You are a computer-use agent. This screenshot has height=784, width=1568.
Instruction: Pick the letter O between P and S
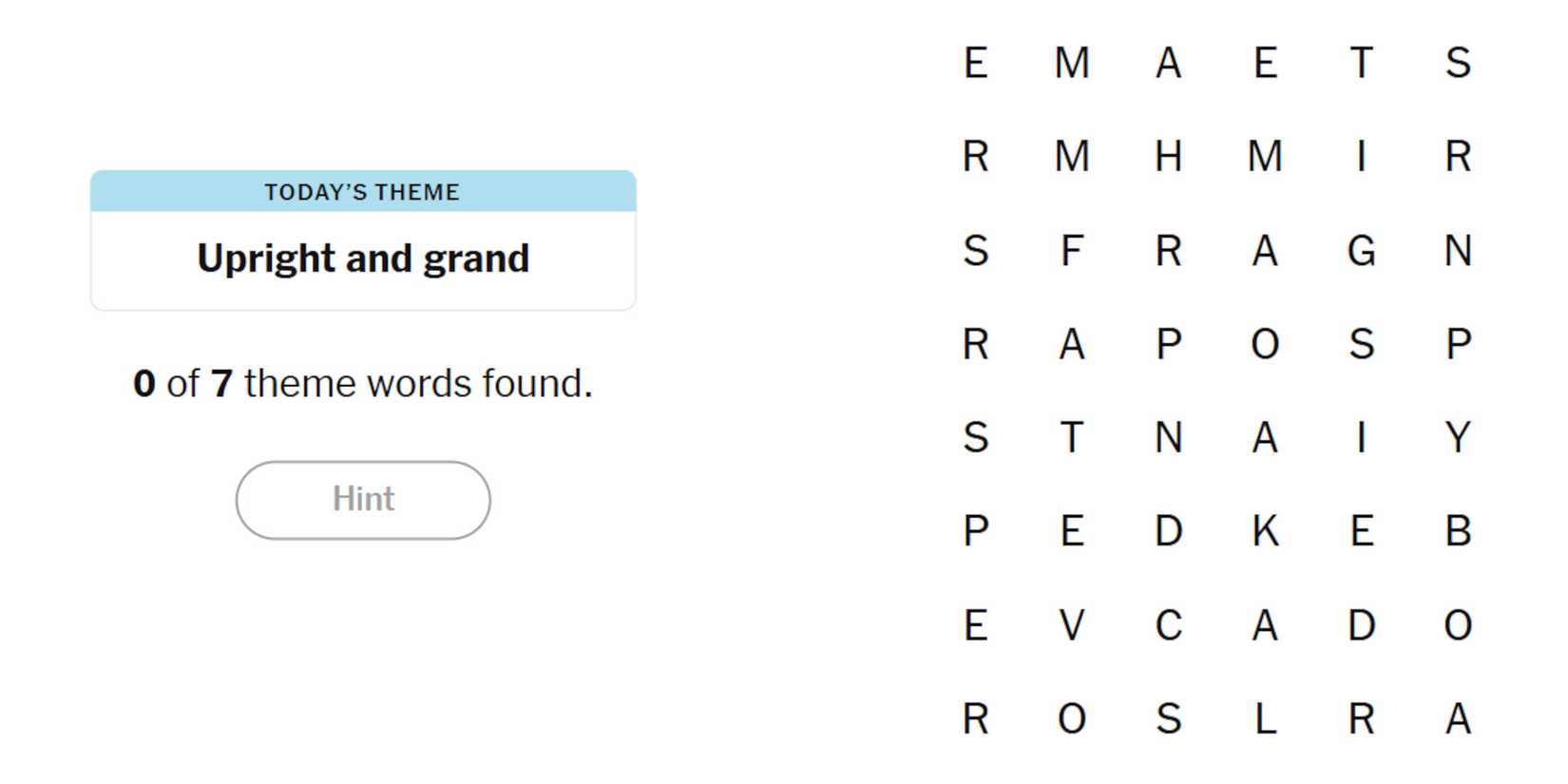(1264, 344)
